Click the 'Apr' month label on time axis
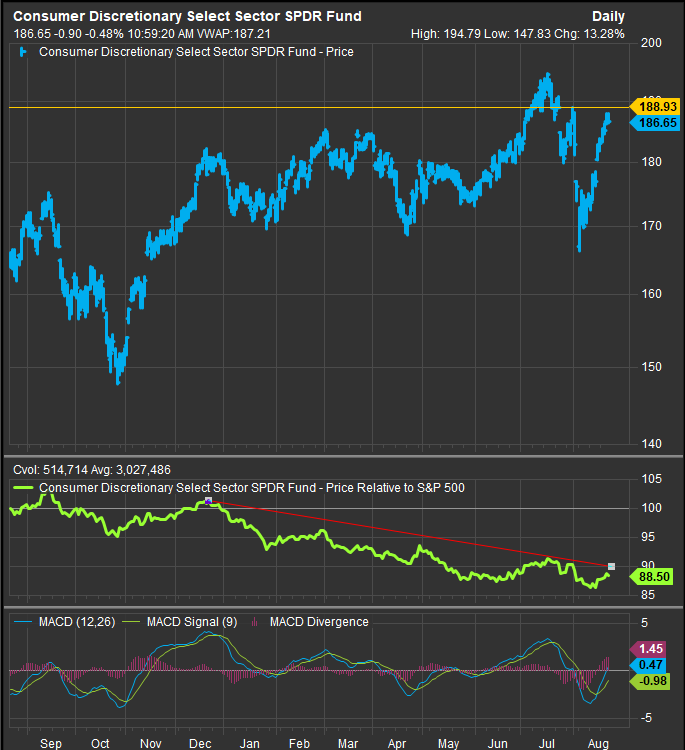Image resolution: width=685 pixels, height=750 pixels. point(397,743)
